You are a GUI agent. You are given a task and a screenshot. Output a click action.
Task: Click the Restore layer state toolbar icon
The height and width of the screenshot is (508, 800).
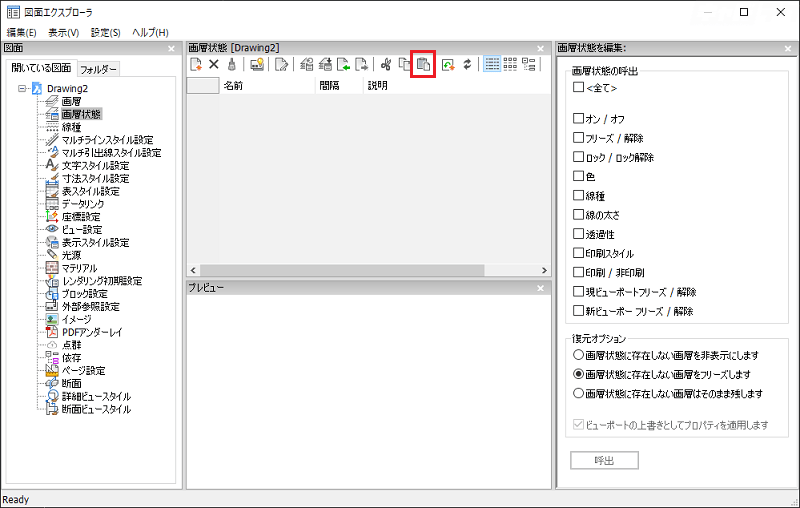(x=307, y=64)
